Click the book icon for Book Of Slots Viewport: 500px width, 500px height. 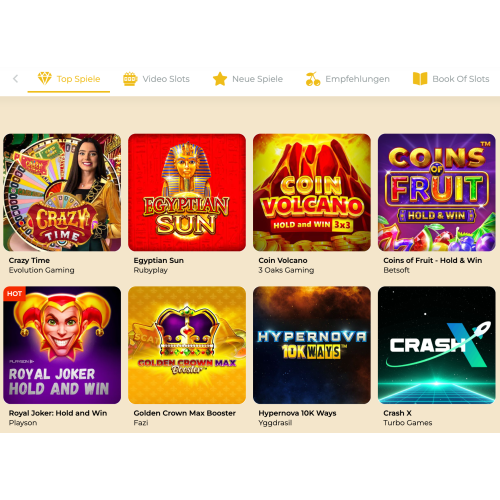420,79
